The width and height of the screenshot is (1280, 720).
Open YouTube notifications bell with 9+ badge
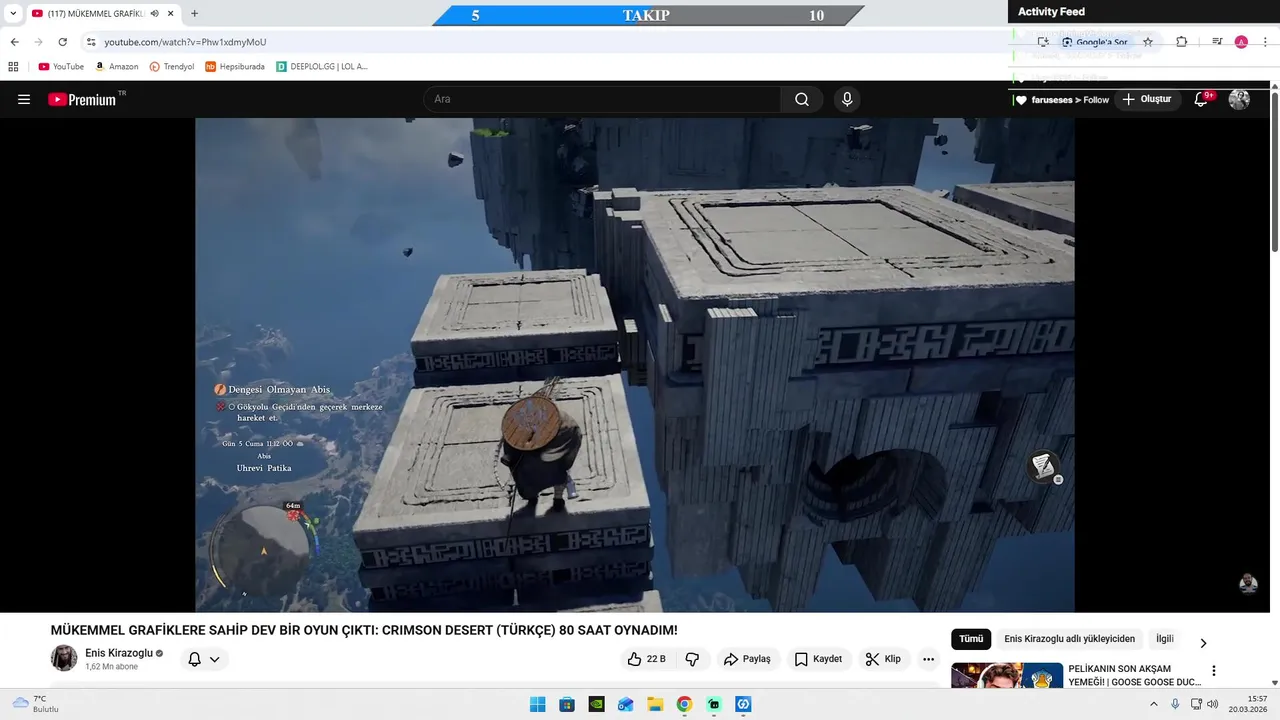pos(1203,99)
